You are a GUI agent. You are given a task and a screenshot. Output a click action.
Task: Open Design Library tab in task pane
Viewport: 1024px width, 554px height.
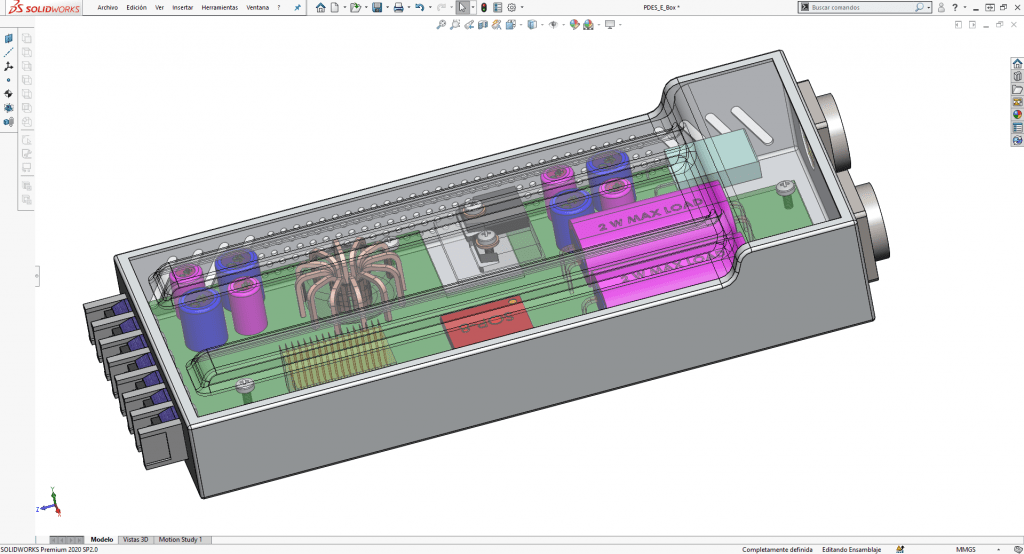click(x=1017, y=76)
